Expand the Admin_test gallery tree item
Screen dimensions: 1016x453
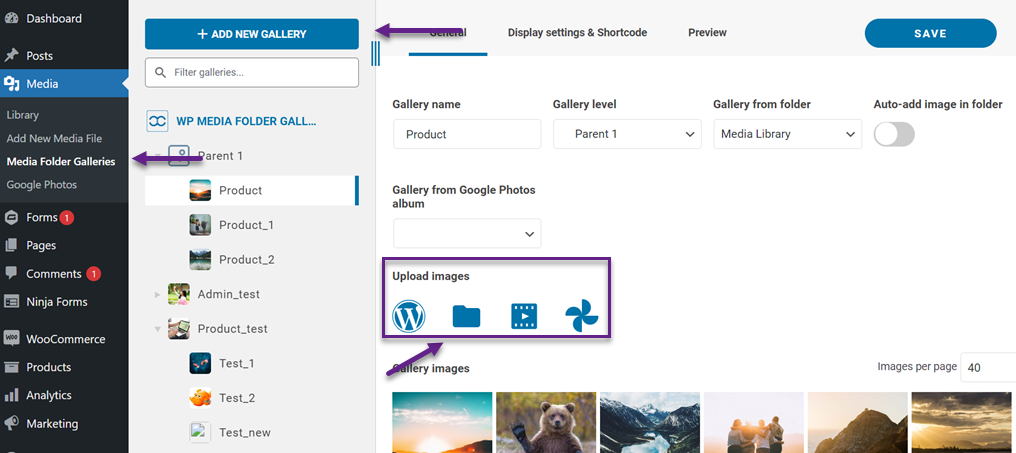(157, 294)
